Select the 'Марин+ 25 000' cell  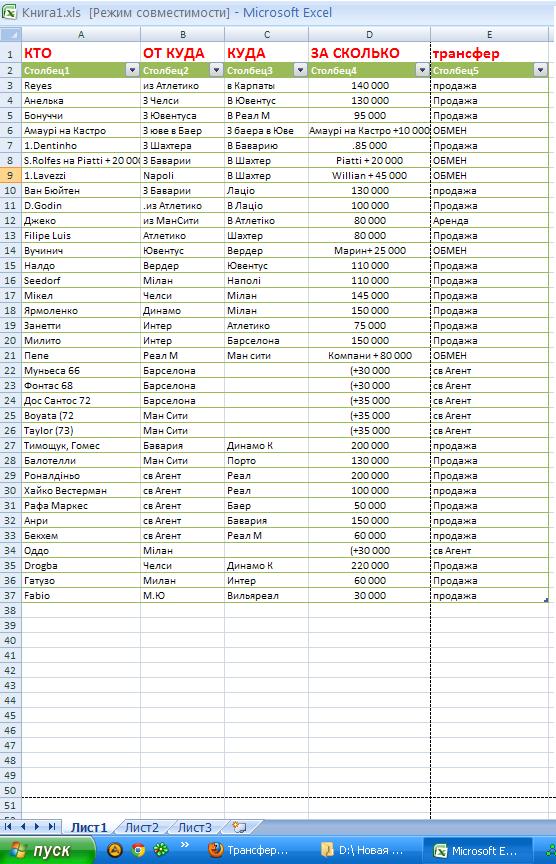point(369,250)
